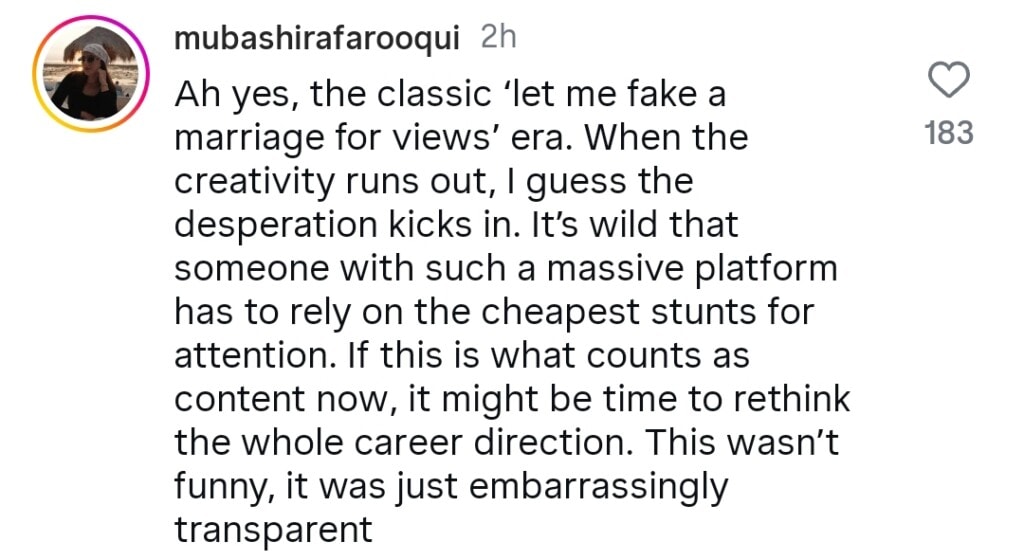Click the mubashirafarooqui username
The width and height of the screenshot is (1024, 560).
(x=317, y=38)
